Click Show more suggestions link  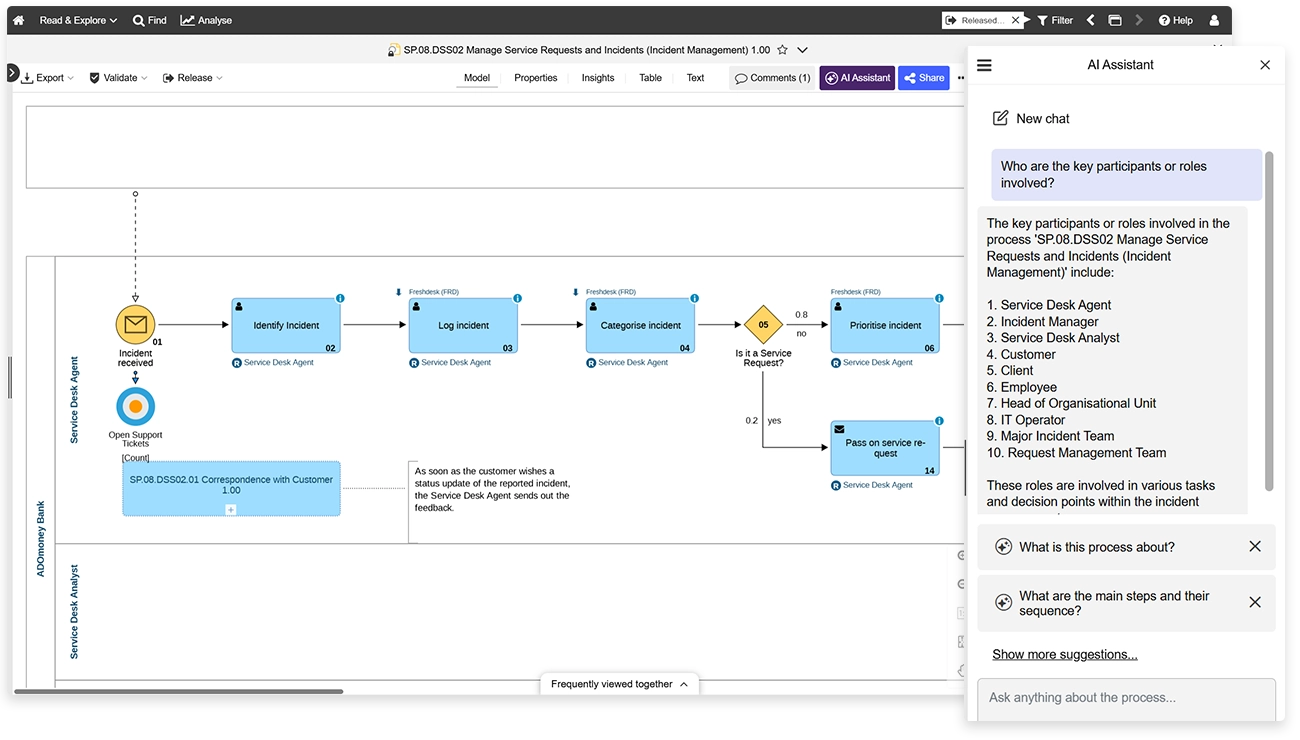pos(1064,655)
